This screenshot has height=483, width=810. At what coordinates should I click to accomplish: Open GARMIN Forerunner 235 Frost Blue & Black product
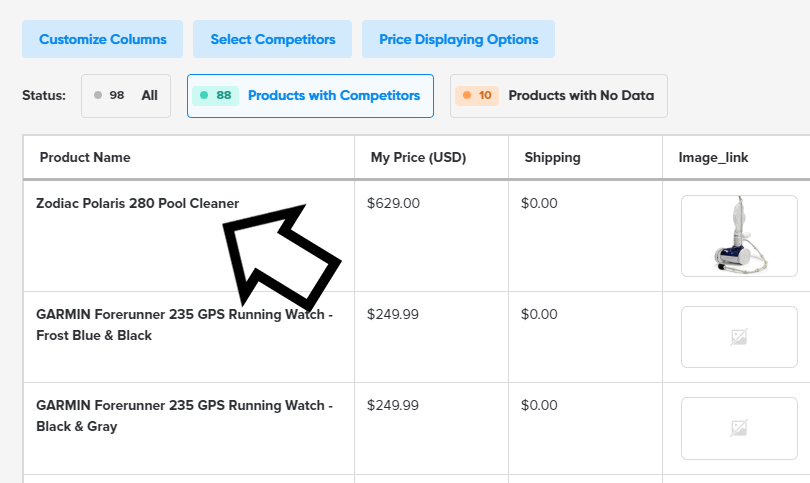pyautogui.click(x=184, y=325)
